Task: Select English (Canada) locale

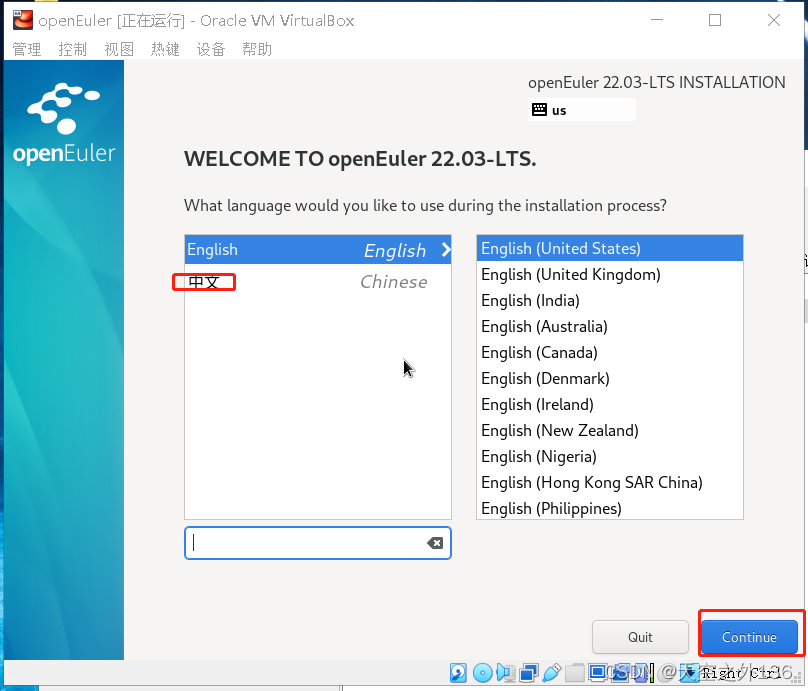Action: (610, 352)
